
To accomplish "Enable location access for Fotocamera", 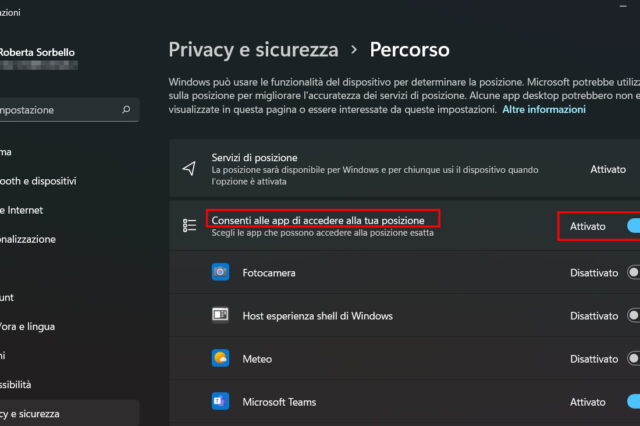I will (632, 272).
